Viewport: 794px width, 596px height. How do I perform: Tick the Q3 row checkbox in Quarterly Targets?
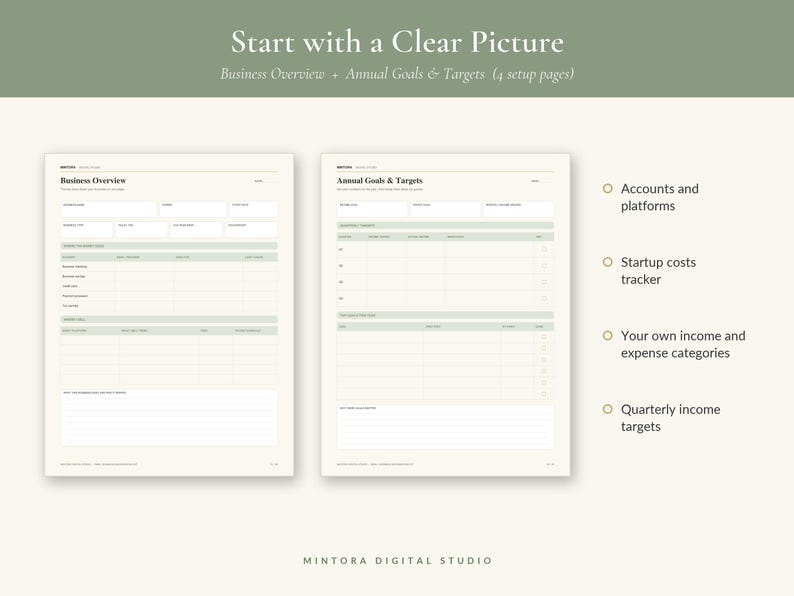[x=544, y=282]
